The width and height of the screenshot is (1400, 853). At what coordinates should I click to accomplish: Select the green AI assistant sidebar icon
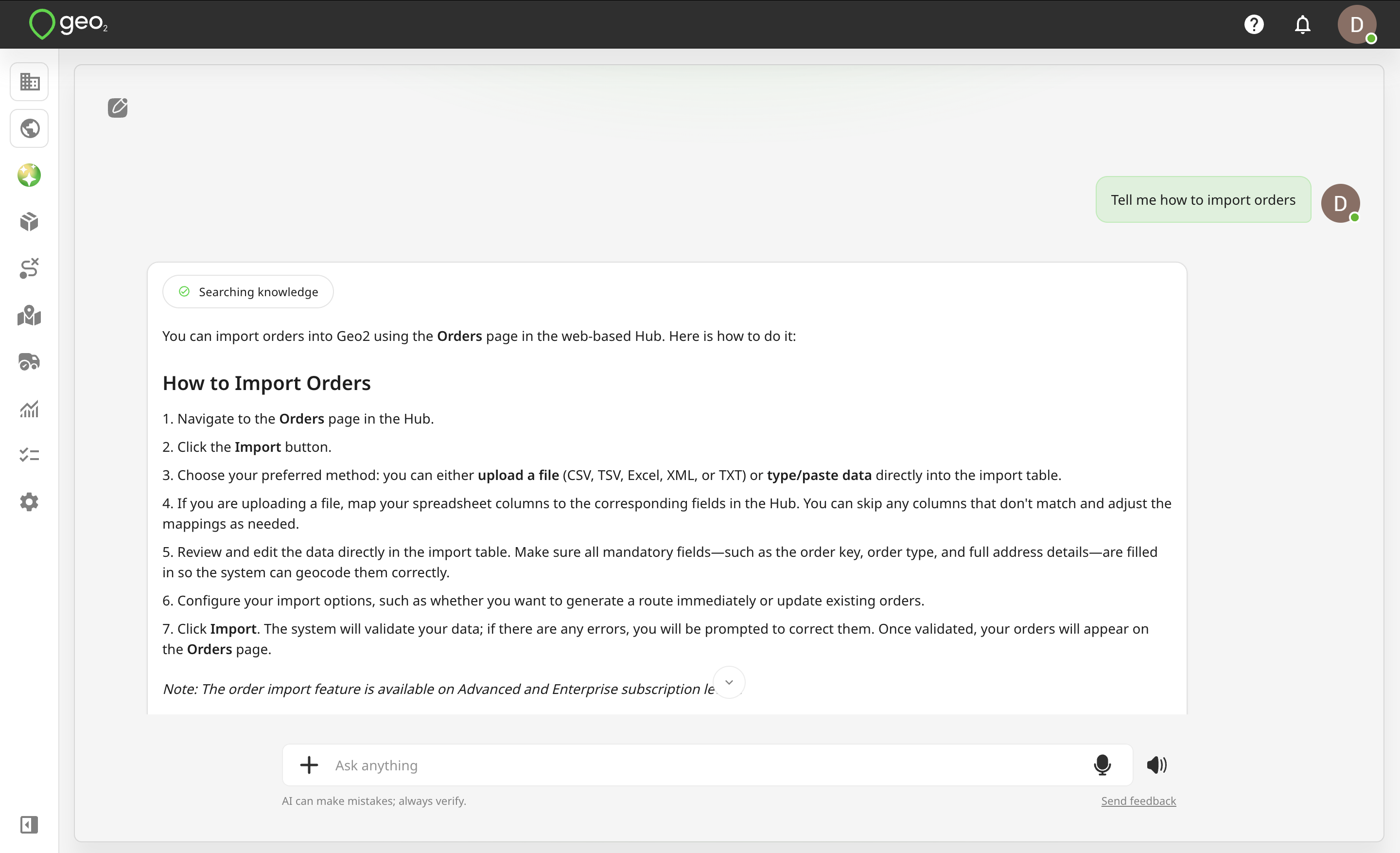[x=29, y=175]
